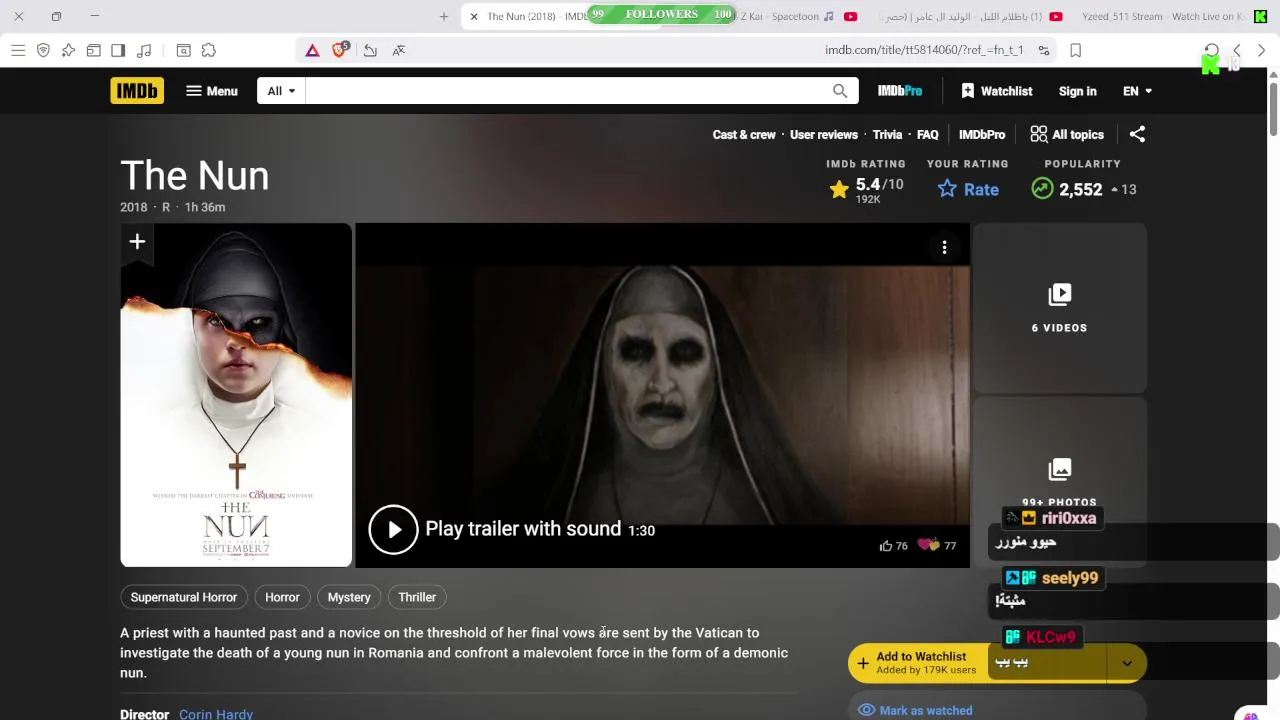Select the Horror genre chip
Image resolution: width=1280 pixels, height=720 pixels.
pyautogui.click(x=282, y=597)
